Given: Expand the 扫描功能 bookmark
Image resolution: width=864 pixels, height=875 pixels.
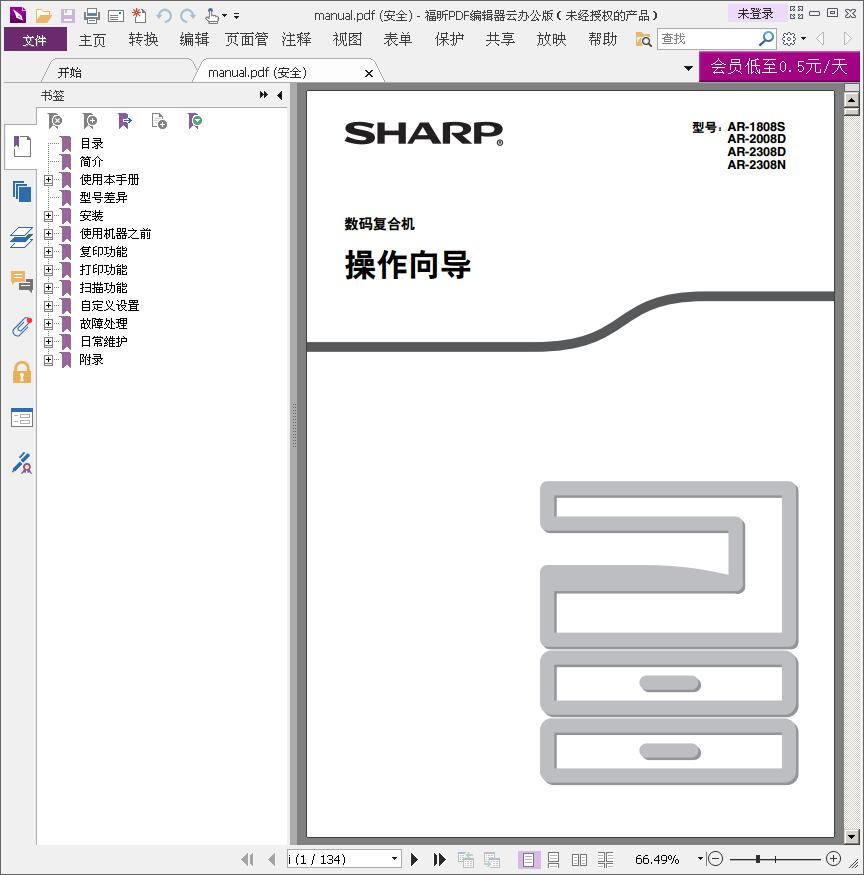Looking at the screenshot, I should click(x=49, y=288).
